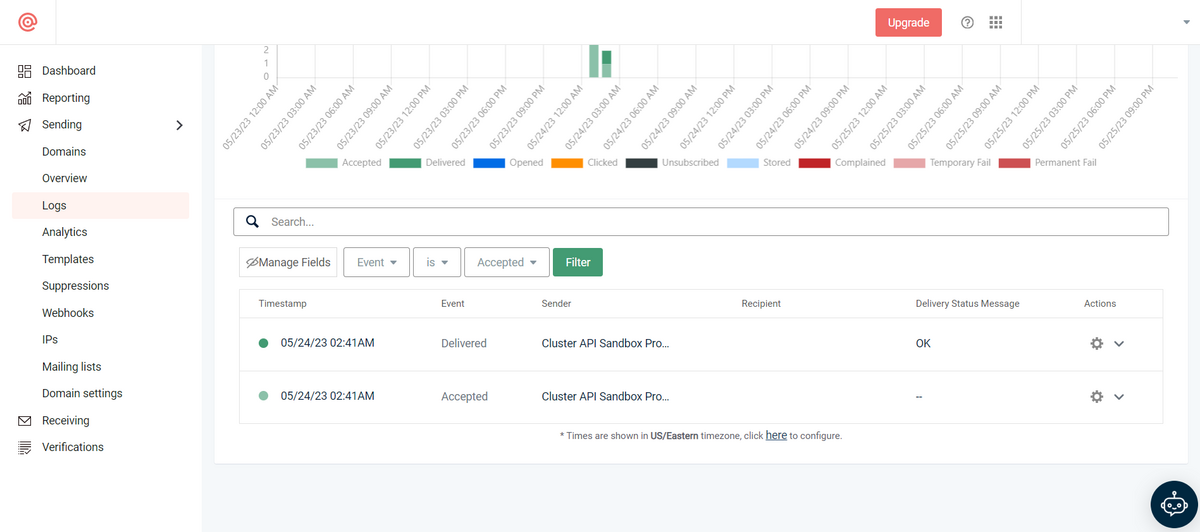
Task: Toggle the Complained legend series
Action: tap(842, 162)
